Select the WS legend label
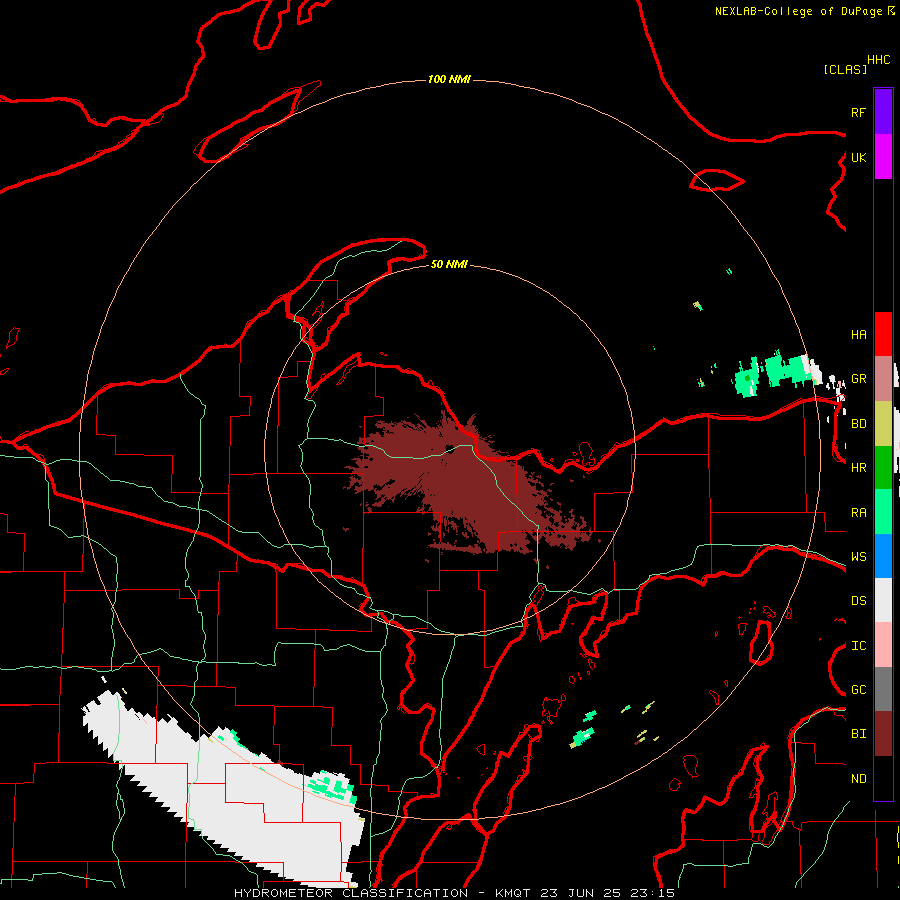Screen dimensions: 900x900 click(858, 557)
